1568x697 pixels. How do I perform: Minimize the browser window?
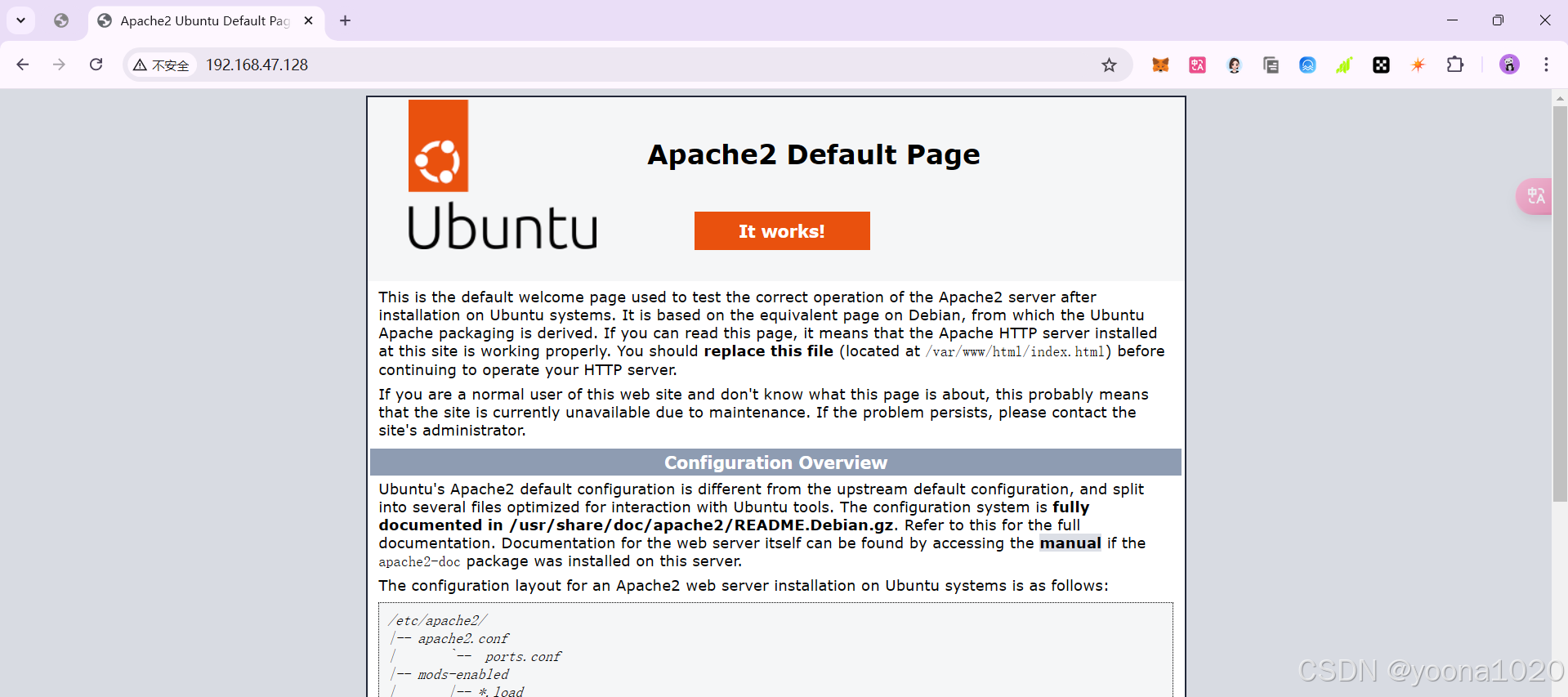pos(1452,20)
